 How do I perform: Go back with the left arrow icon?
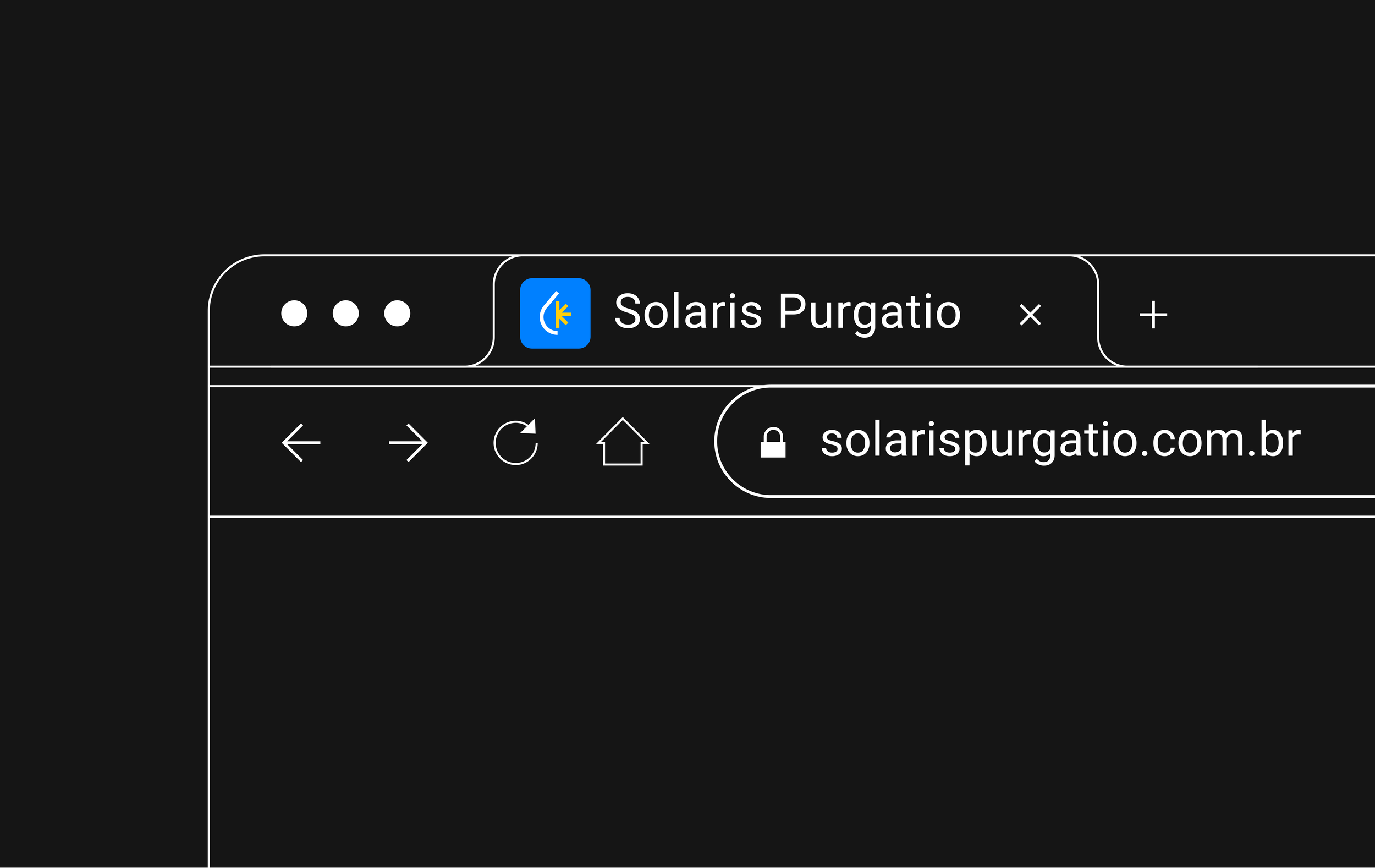301,443
